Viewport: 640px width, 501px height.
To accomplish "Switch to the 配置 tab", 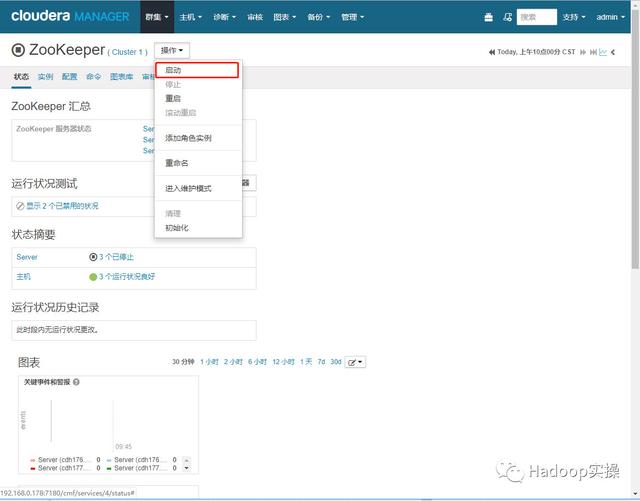I will (69, 77).
